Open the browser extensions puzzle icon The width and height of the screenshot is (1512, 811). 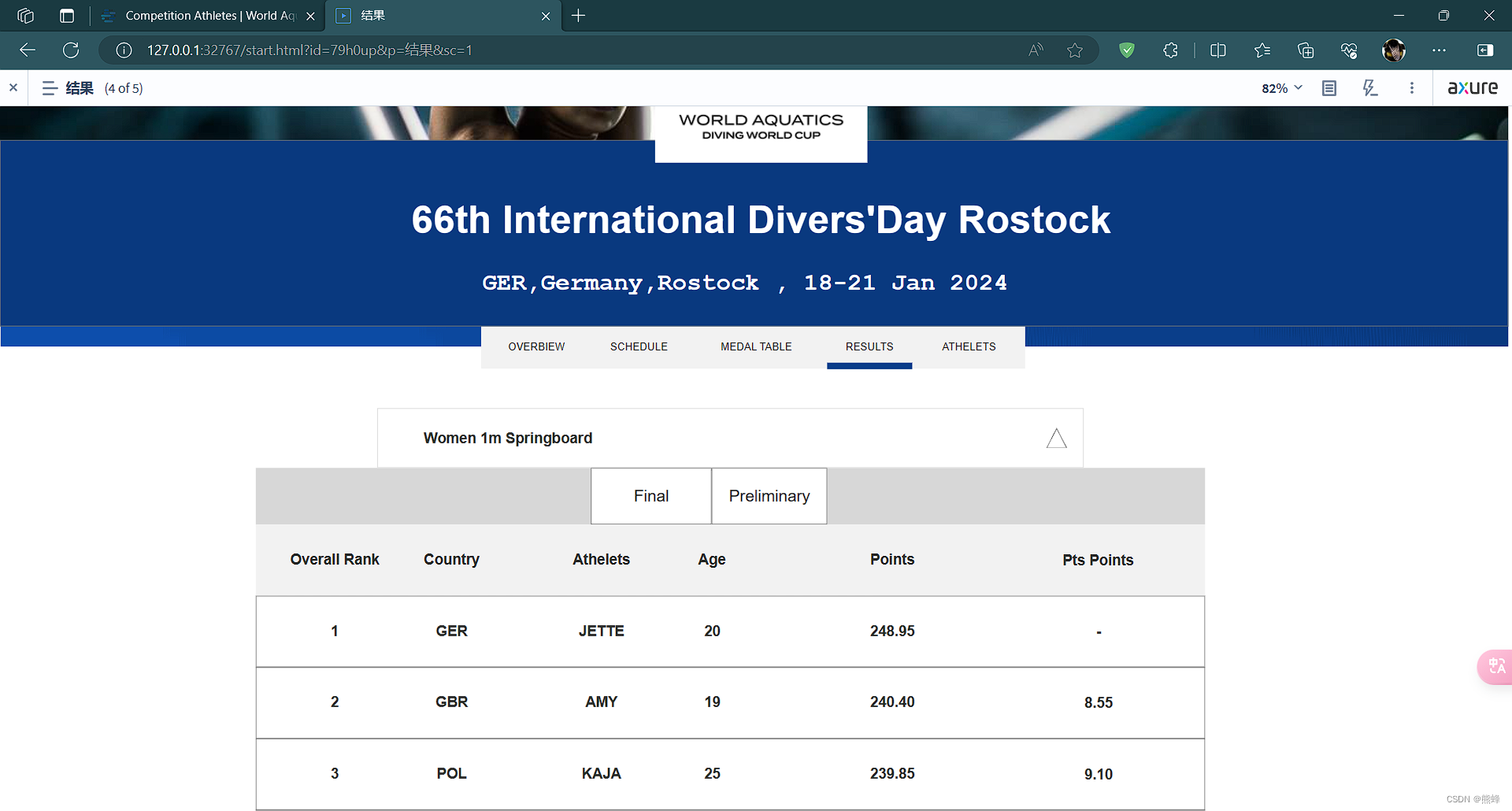click(x=1171, y=50)
